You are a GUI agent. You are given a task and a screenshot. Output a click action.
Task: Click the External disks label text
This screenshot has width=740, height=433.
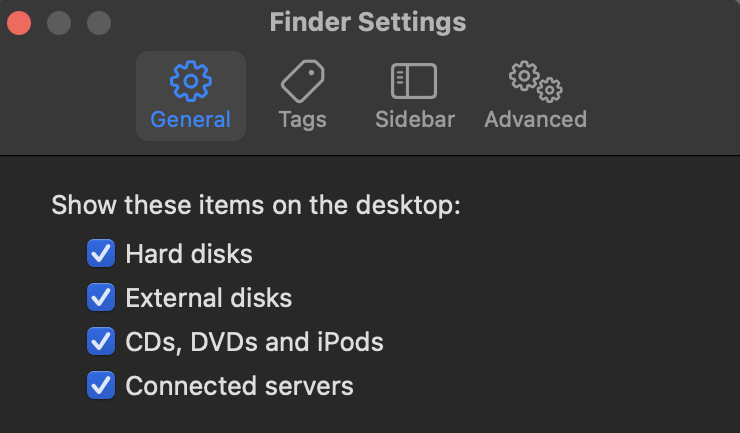click(209, 297)
